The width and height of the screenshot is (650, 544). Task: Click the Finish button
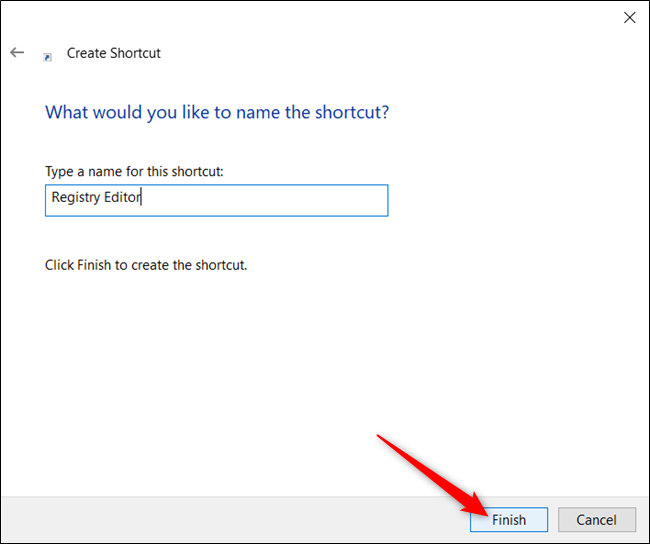pyautogui.click(x=509, y=520)
